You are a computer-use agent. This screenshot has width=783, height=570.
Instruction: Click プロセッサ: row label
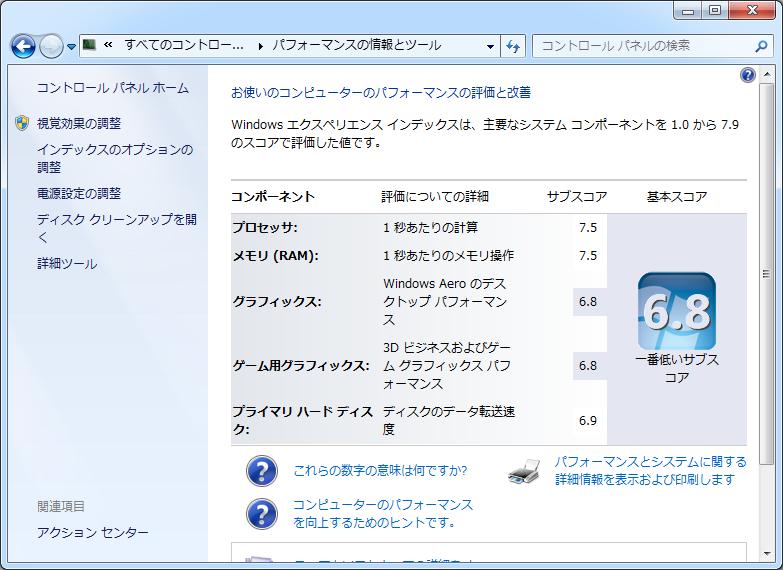tap(265, 227)
